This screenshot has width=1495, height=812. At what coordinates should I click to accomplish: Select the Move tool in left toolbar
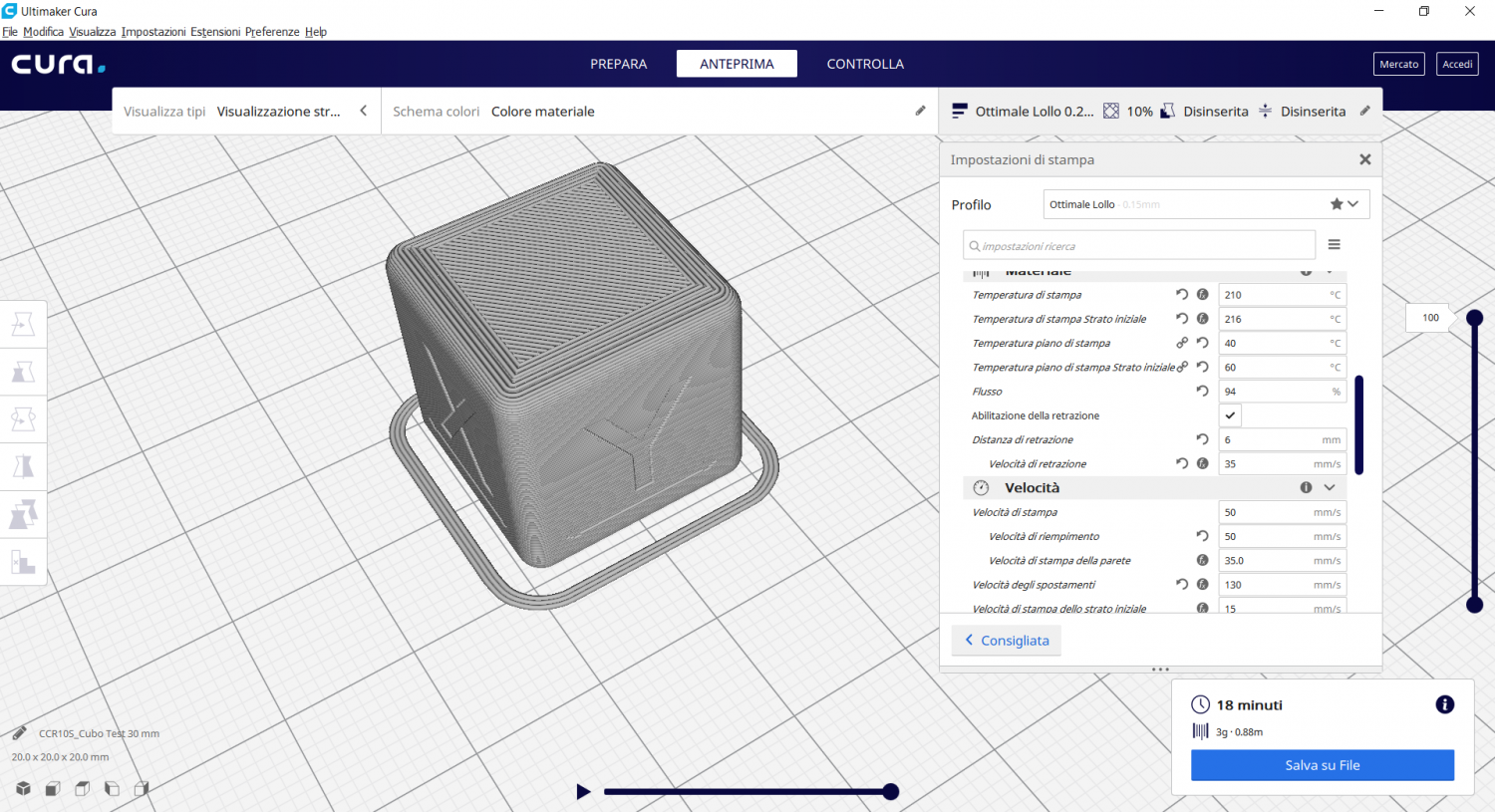click(23, 324)
